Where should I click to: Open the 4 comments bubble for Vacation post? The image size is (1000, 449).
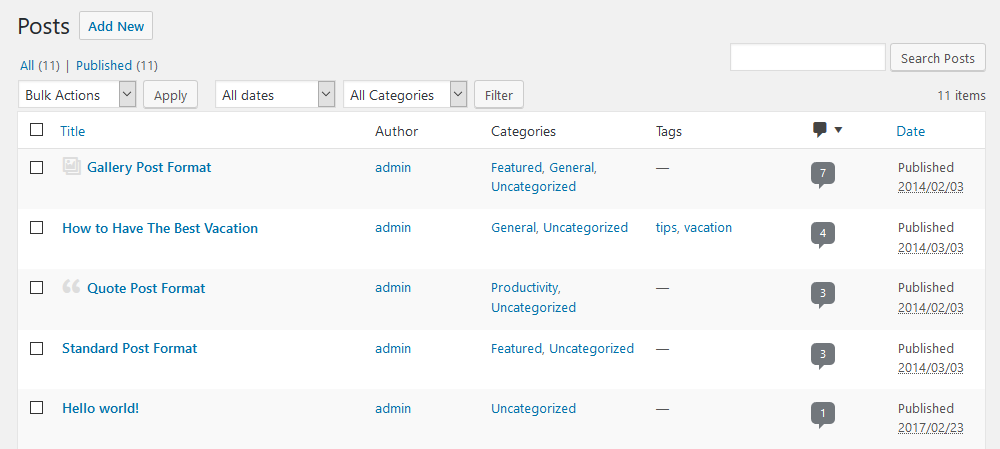(x=823, y=235)
